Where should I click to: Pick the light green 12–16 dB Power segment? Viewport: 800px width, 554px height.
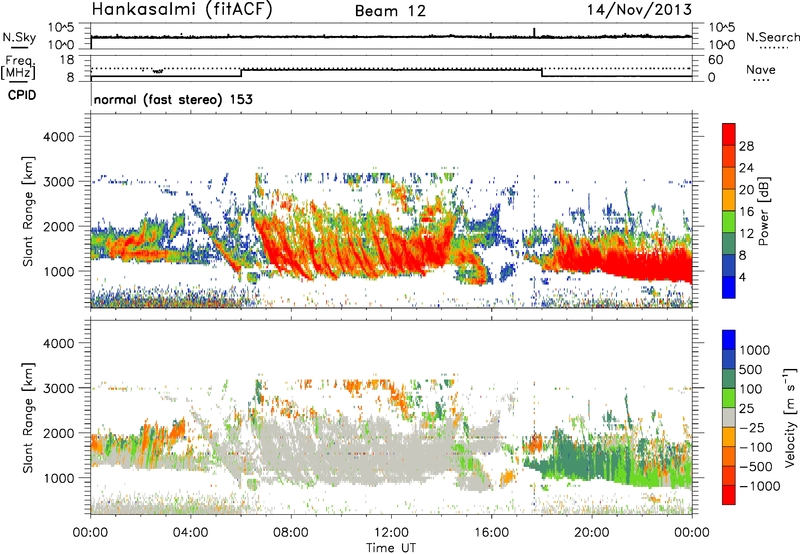(x=729, y=221)
